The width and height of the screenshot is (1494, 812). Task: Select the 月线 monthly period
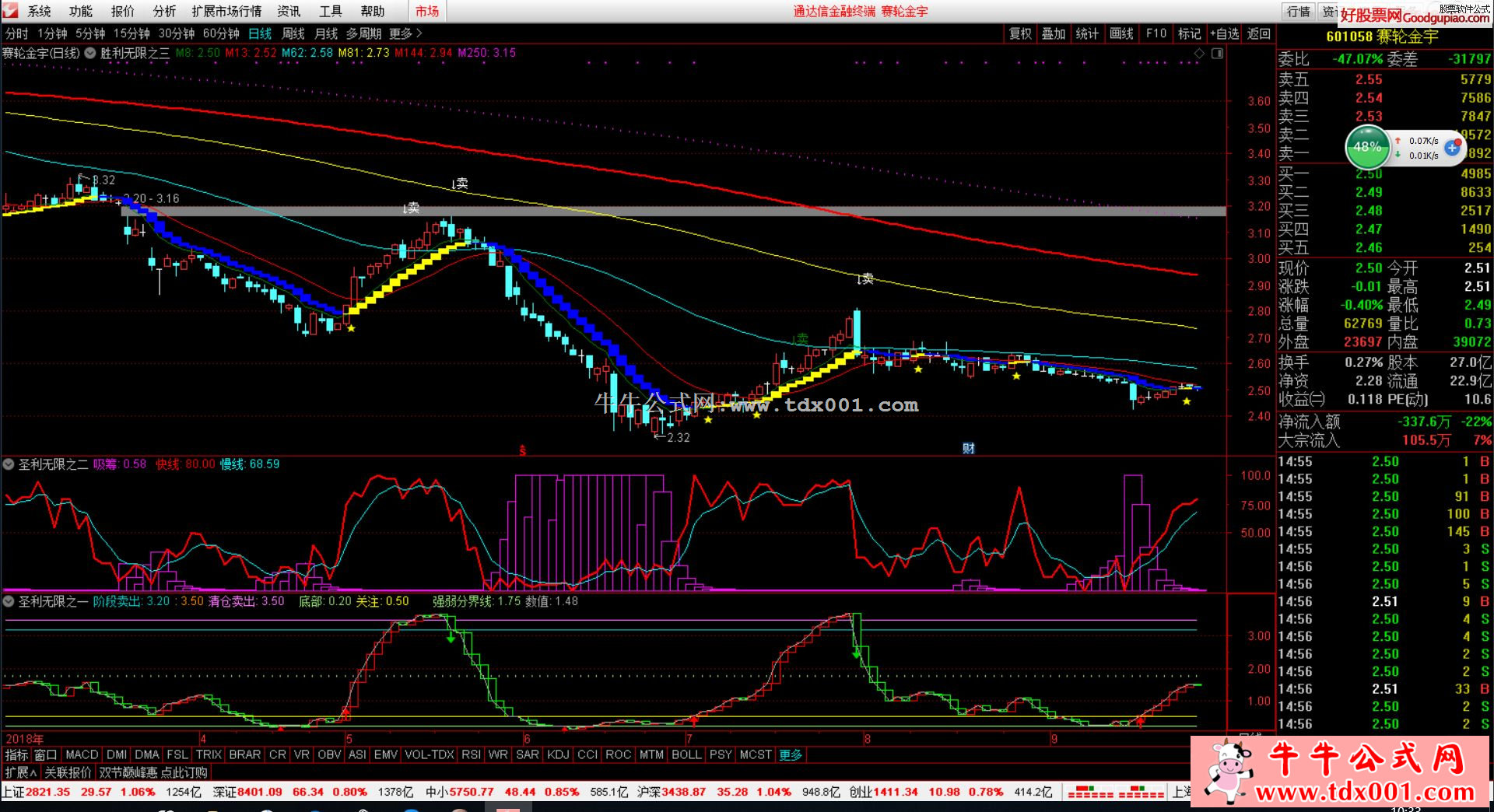[326, 33]
